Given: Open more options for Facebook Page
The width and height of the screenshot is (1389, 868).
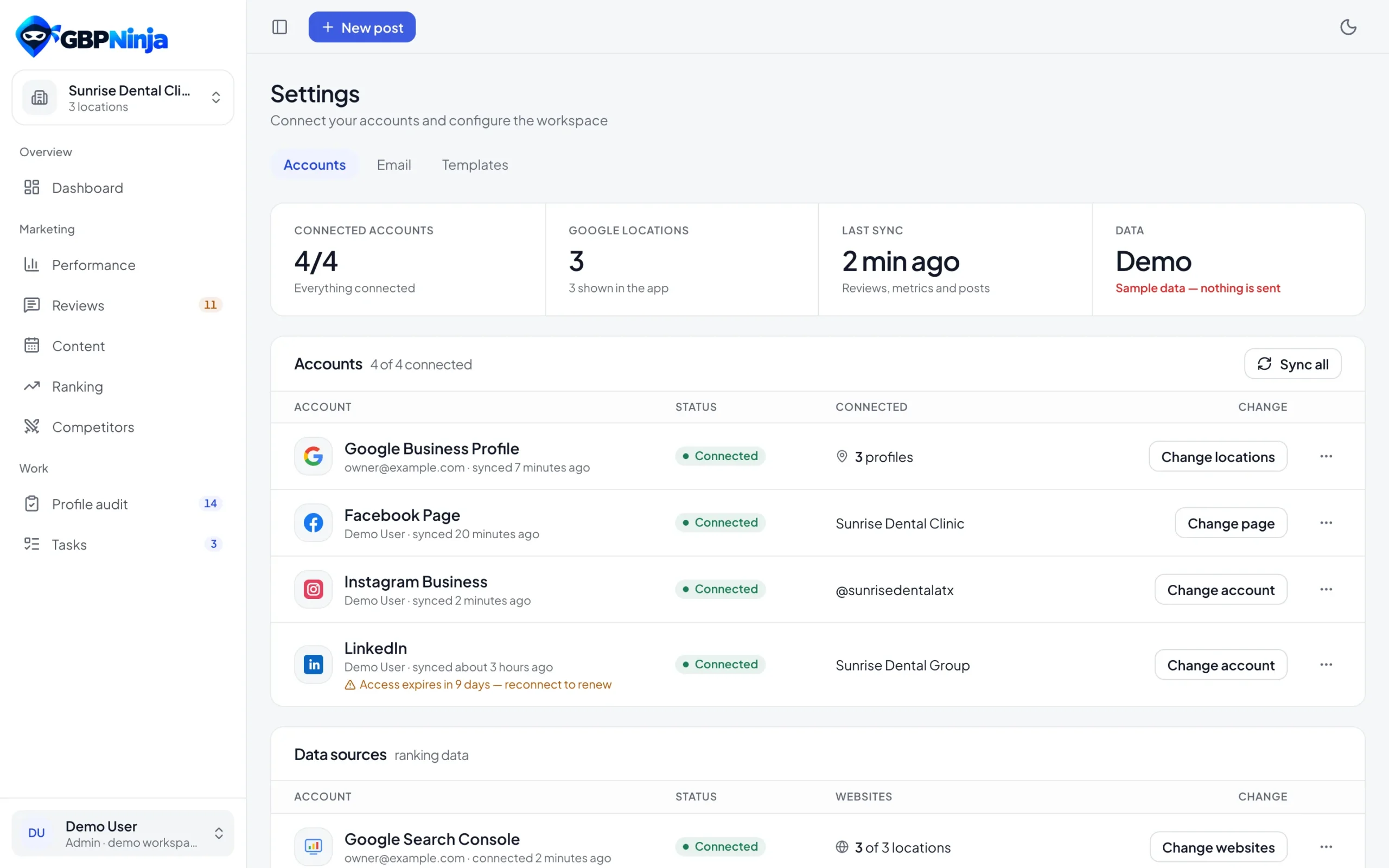Looking at the screenshot, I should pyautogui.click(x=1326, y=523).
